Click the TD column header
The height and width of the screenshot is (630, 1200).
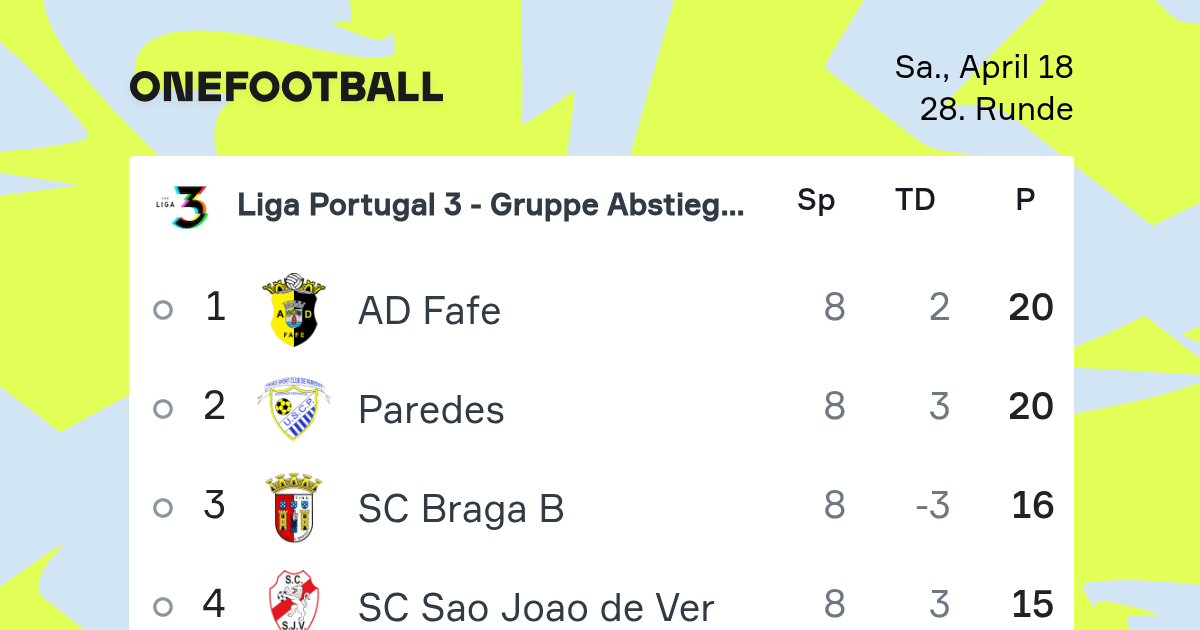914,201
